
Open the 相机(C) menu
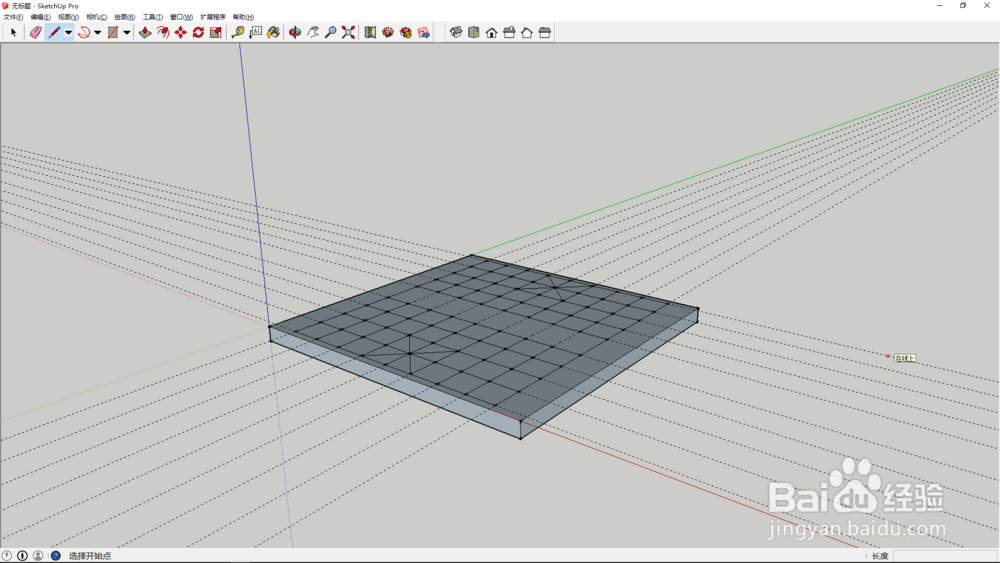[96, 17]
